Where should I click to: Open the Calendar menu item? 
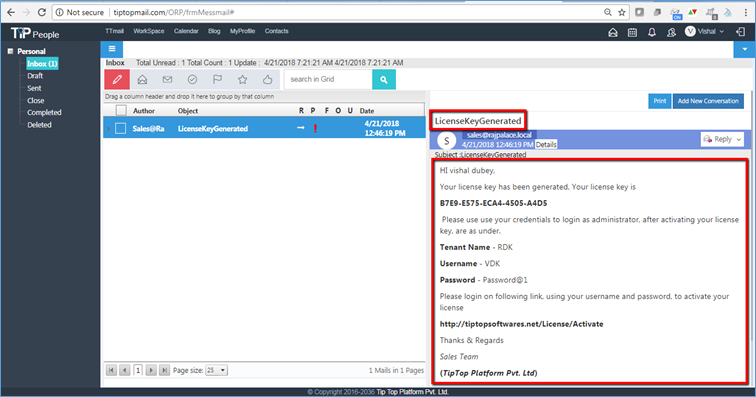tap(186, 31)
